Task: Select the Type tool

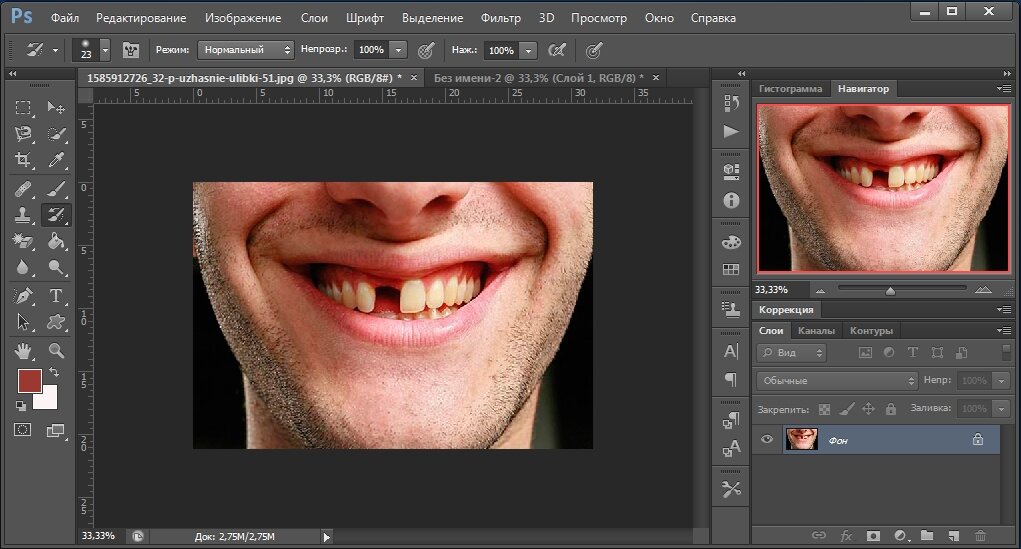Action: tap(56, 296)
